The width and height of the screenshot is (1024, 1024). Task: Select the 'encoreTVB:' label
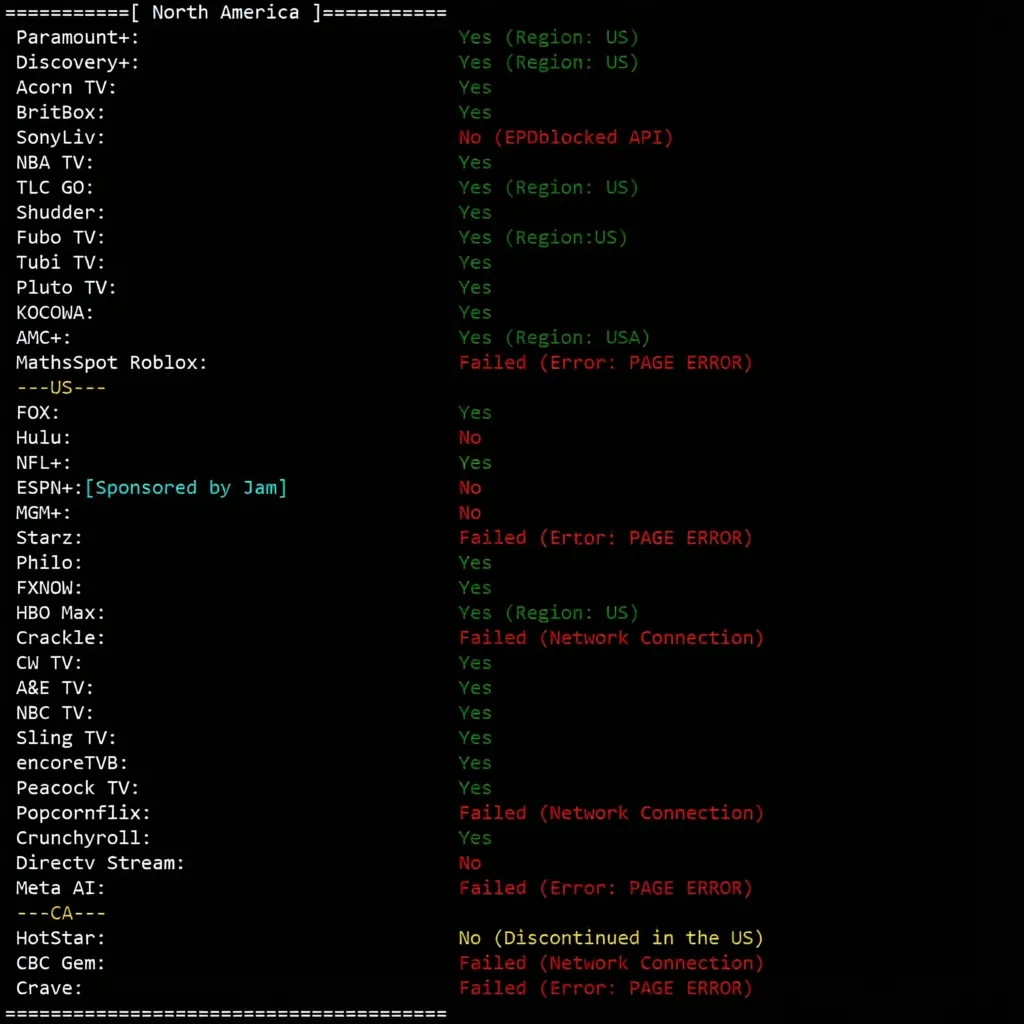coord(72,763)
